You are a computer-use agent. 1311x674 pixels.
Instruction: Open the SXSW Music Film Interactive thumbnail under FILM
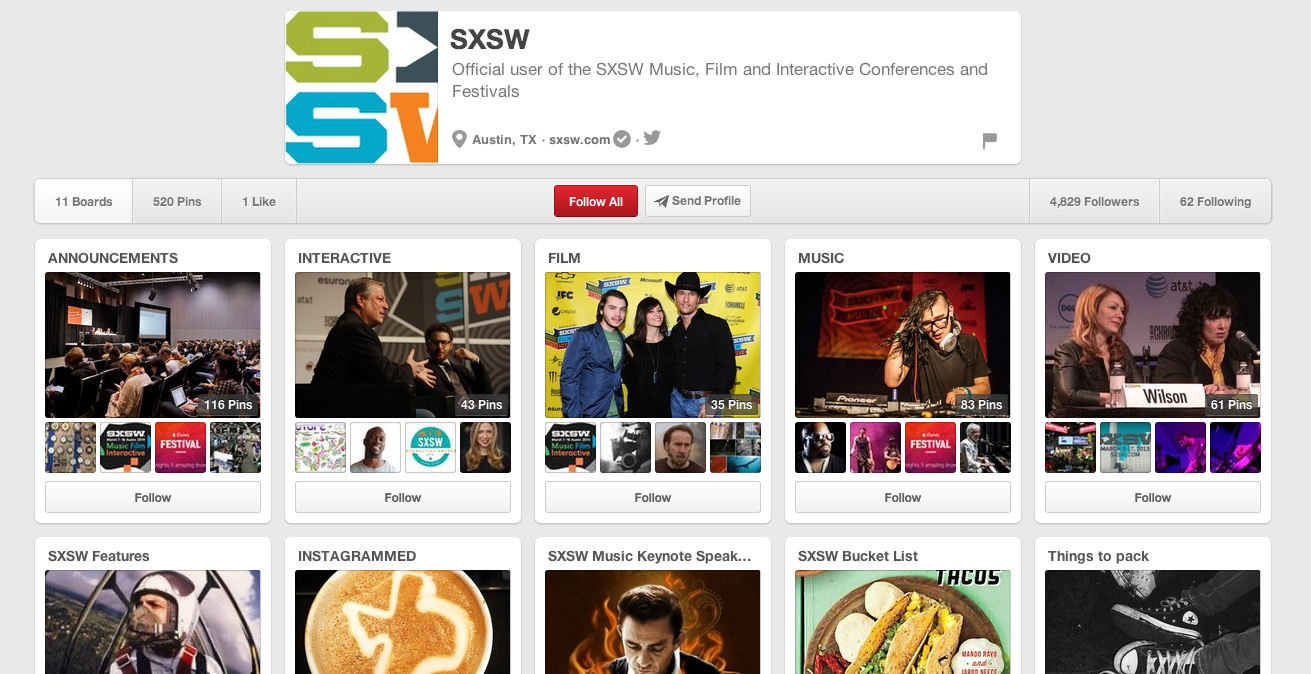[571, 447]
